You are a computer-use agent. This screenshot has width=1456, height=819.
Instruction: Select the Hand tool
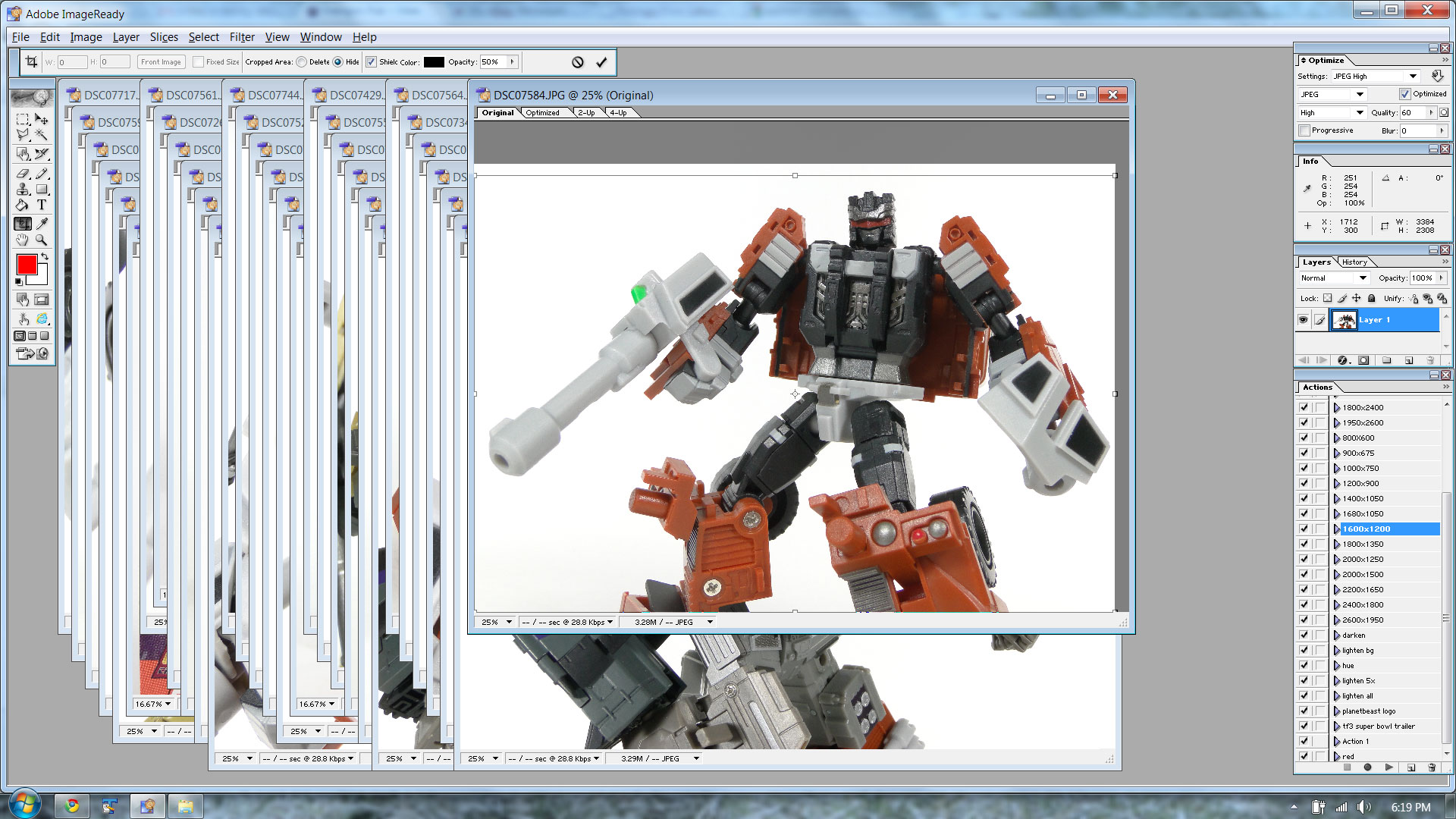23,240
